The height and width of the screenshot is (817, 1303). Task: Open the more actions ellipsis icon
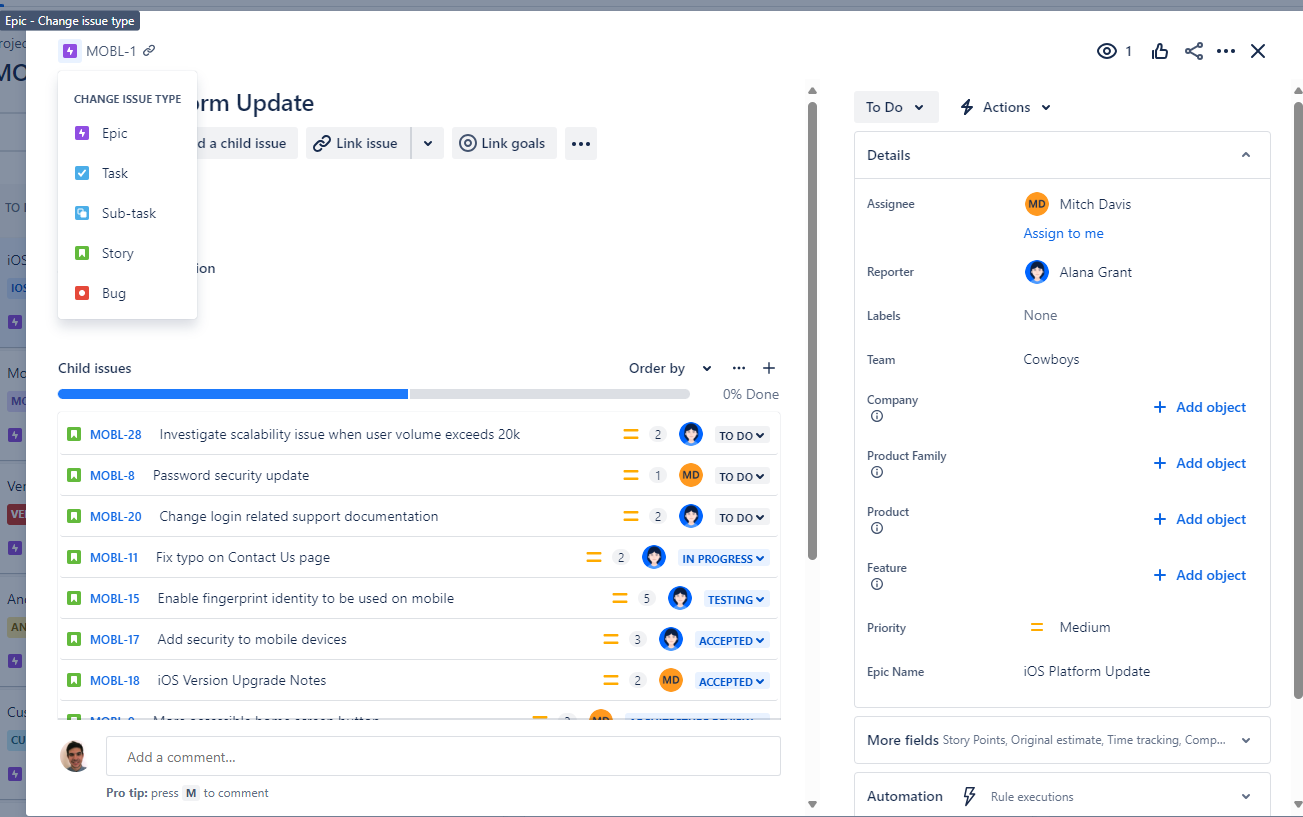pos(1226,50)
